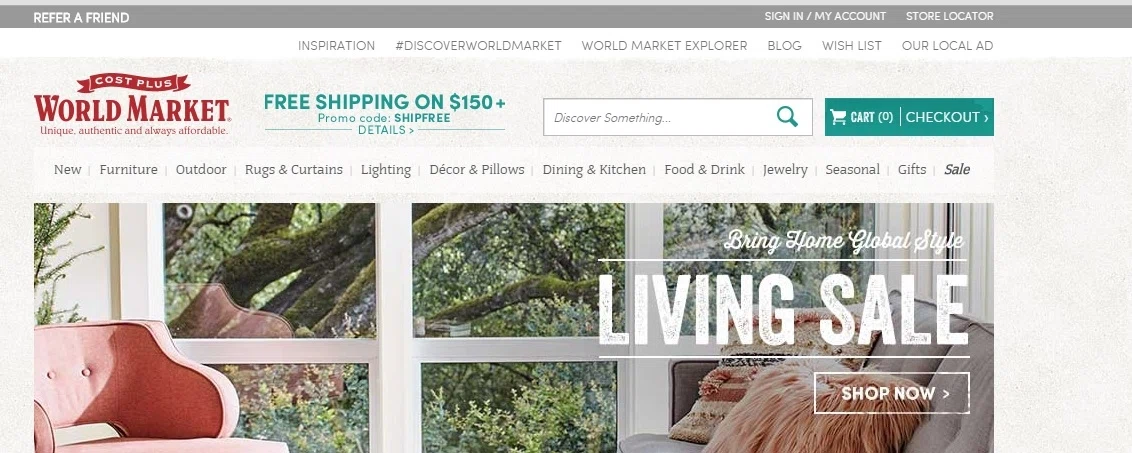Viewport: 1132px width, 453px height.
Task: Open the Wish List link
Action: [x=851, y=46]
